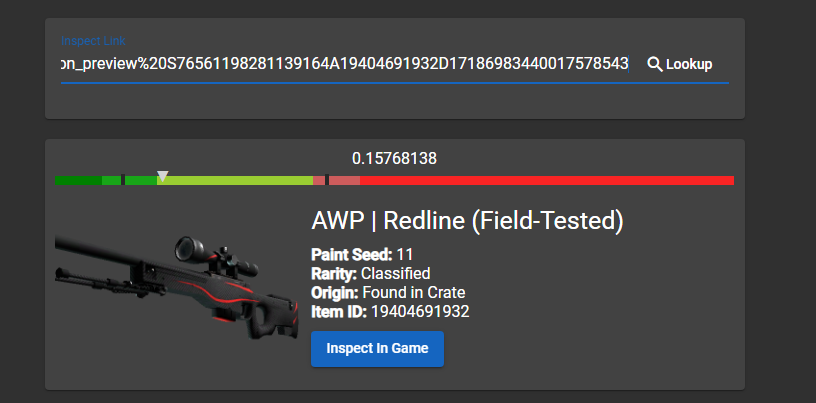Select the white triangle float marker
Screen dimensions: 816x403
click(163, 176)
